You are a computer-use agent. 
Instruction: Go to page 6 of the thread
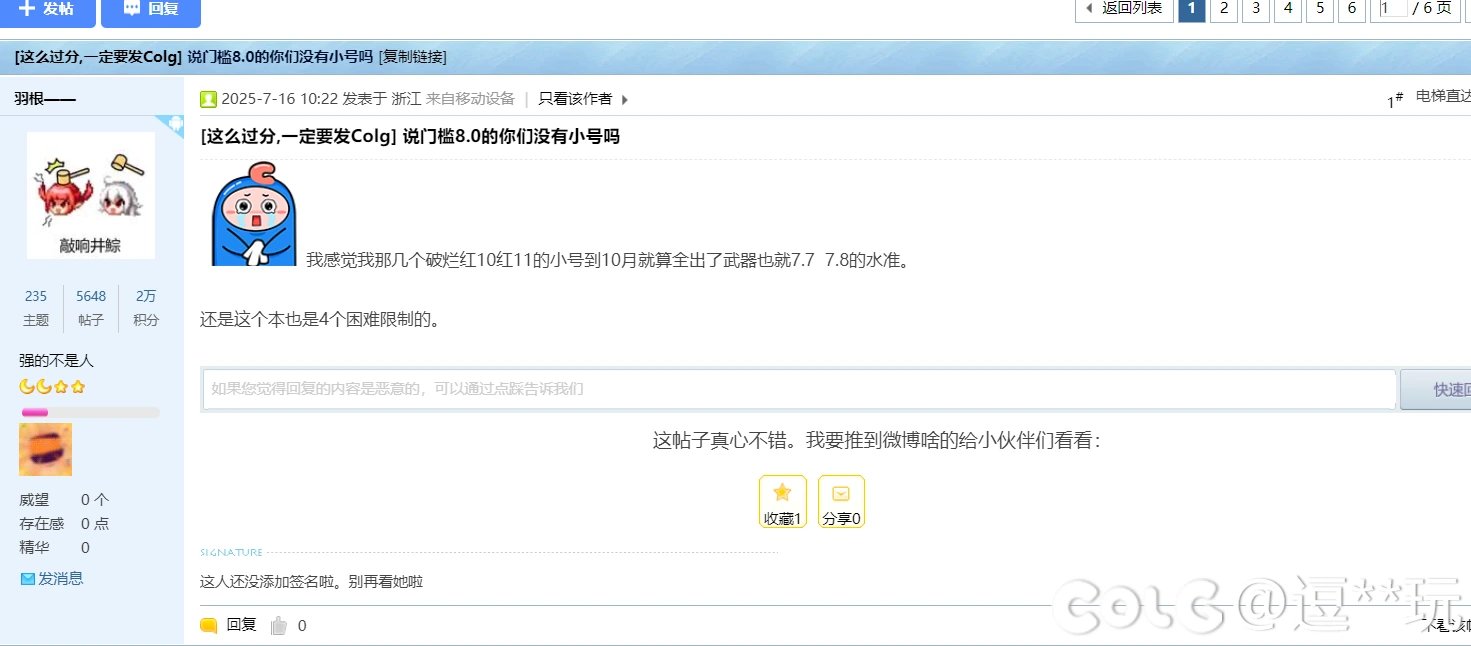tap(1351, 9)
